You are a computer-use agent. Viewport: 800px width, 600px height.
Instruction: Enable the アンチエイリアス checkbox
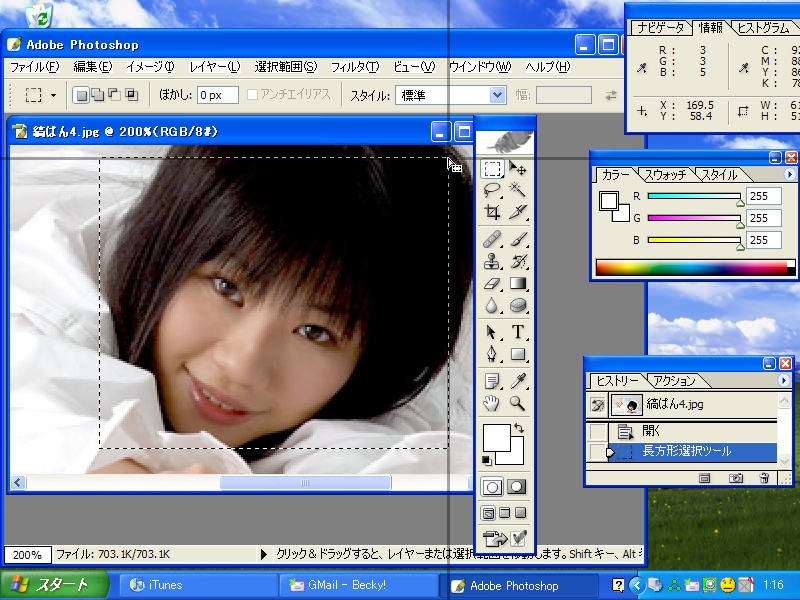tap(252, 94)
